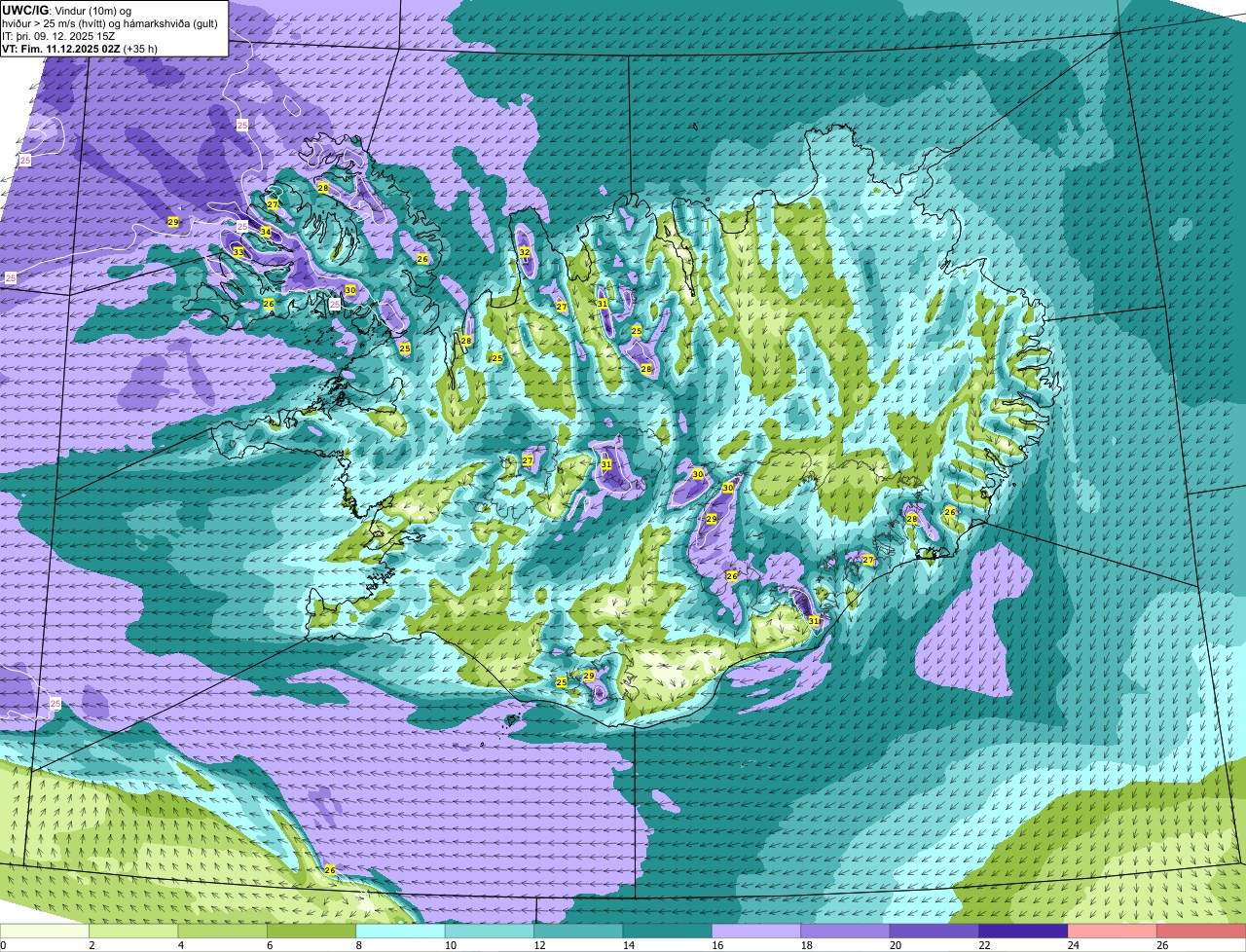Click the 18–20 m/s purple legend swatch
This screenshot has width=1246, height=952.
click(x=846, y=932)
